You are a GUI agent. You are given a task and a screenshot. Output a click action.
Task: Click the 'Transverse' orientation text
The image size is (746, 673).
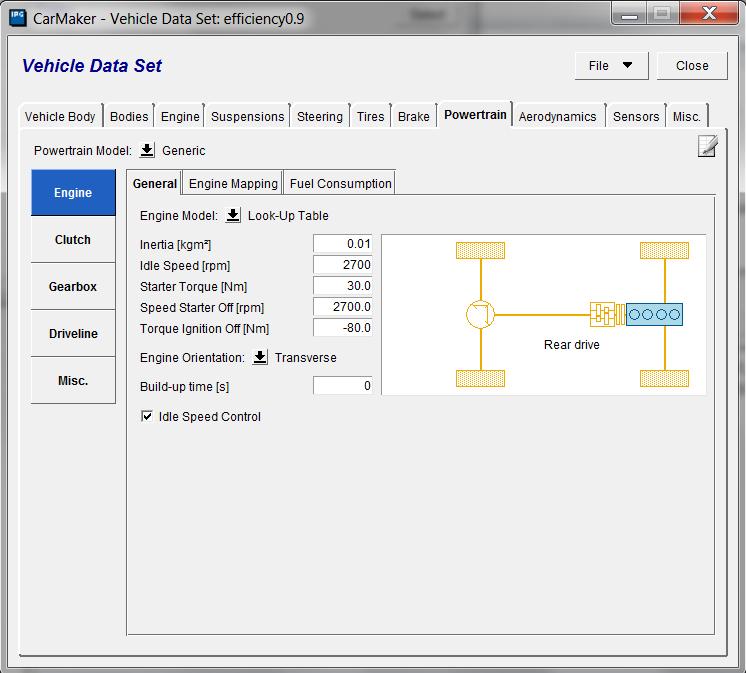click(x=305, y=357)
